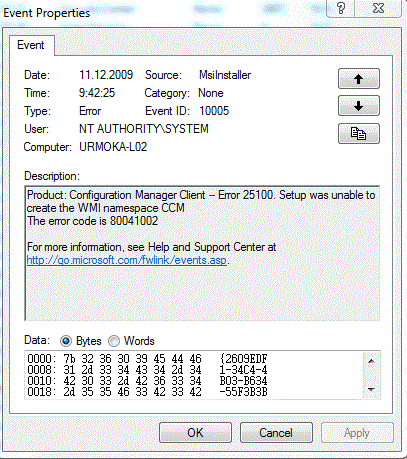The height and width of the screenshot is (459, 407).
Task: Click the help question mark button
Action: coord(341,8)
